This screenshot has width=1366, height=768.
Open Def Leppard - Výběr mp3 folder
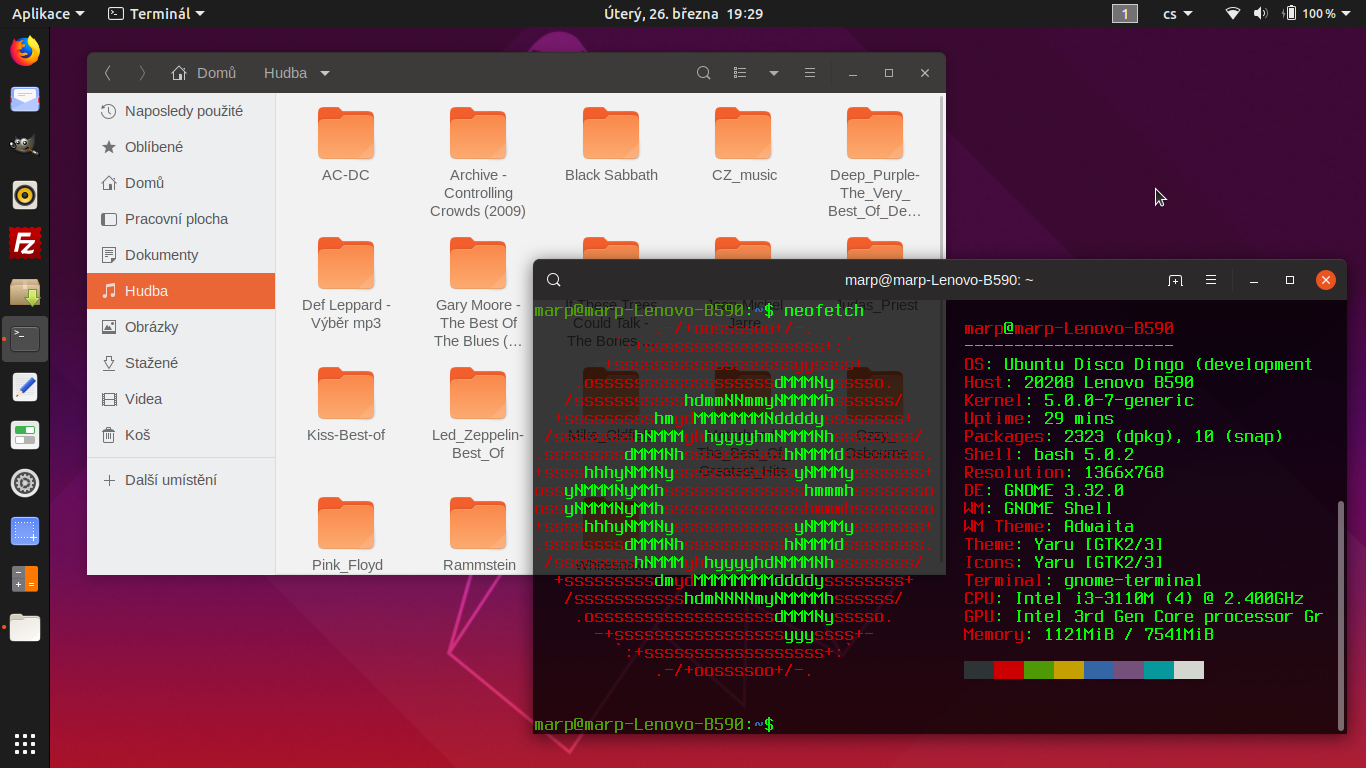click(x=346, y=284)
